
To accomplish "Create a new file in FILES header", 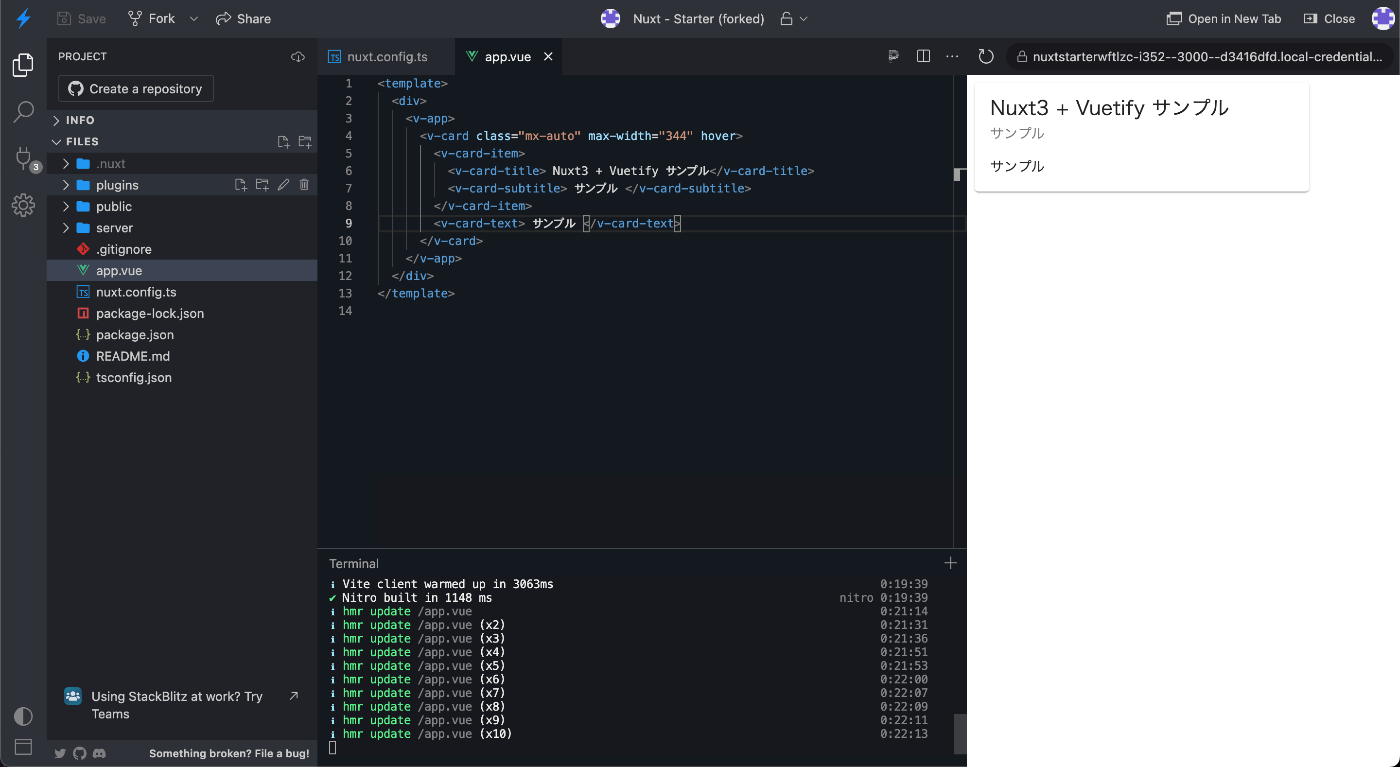I will click(x=284, y=142).
